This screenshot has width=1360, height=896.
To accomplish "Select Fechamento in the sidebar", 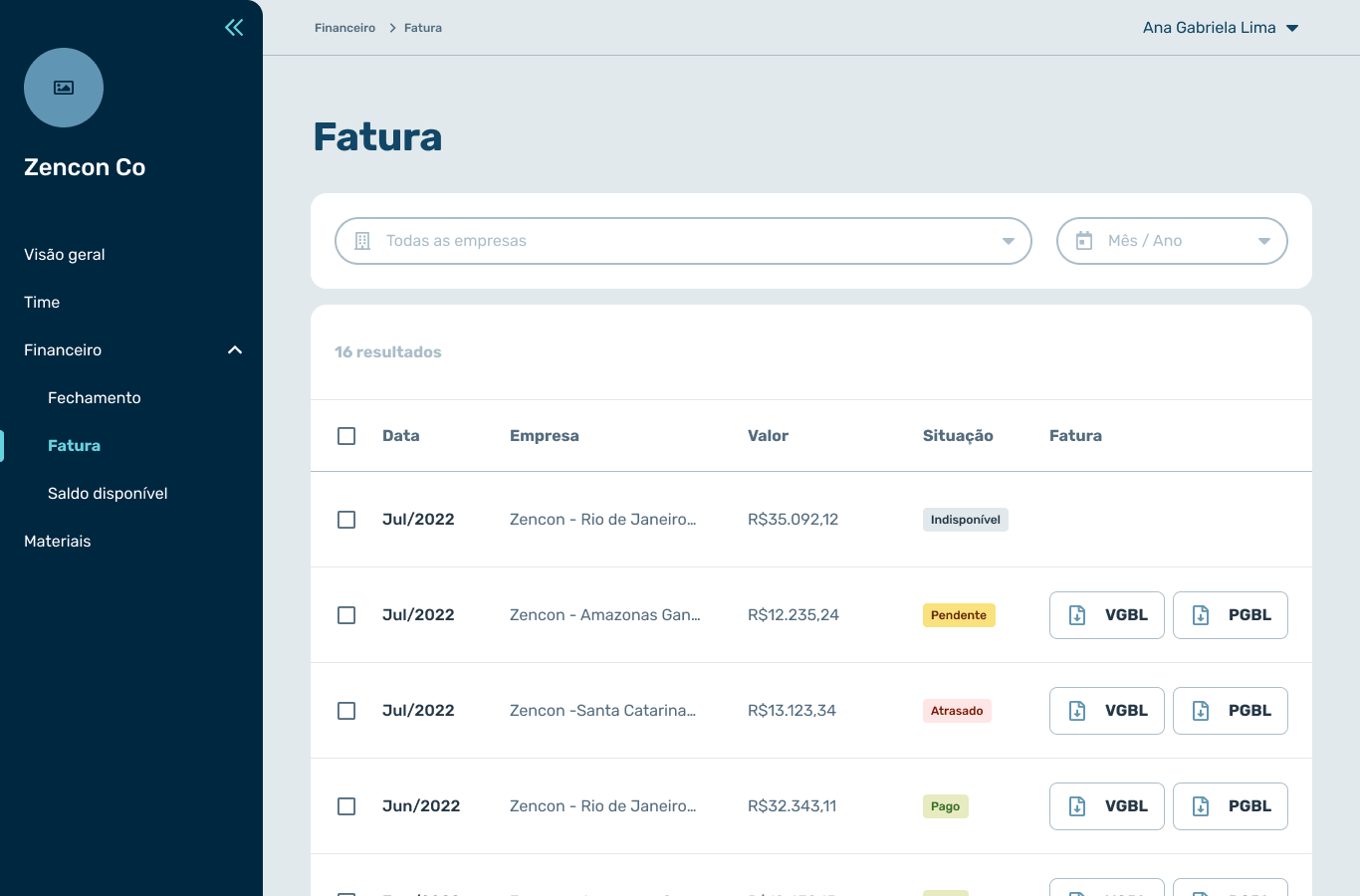I will tap(95, 397).
